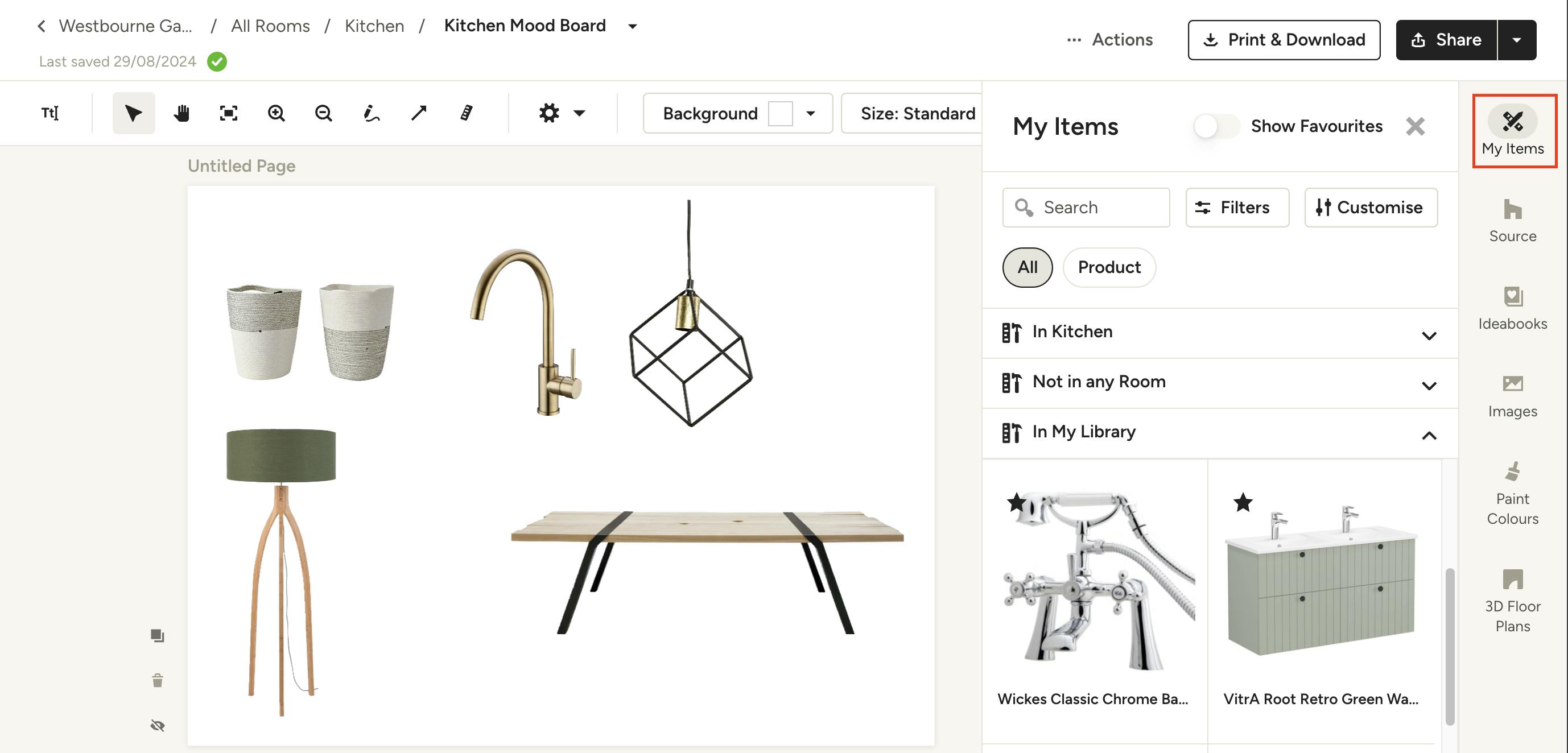This screenshot has width=1568, height=753.
Task: Click the trash delete icon
Action: (x=158, y=680)
